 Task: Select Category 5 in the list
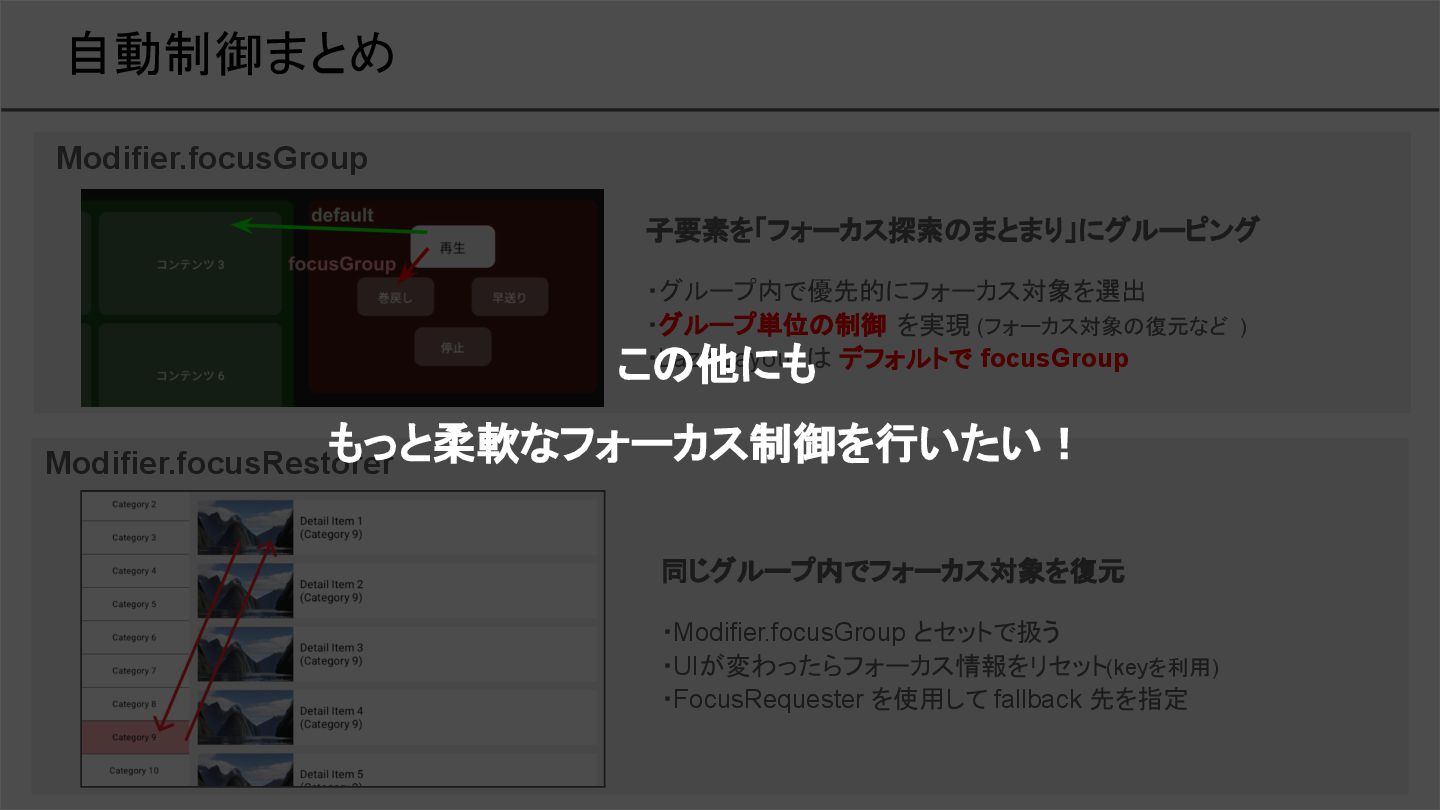(x=134, y=604)
